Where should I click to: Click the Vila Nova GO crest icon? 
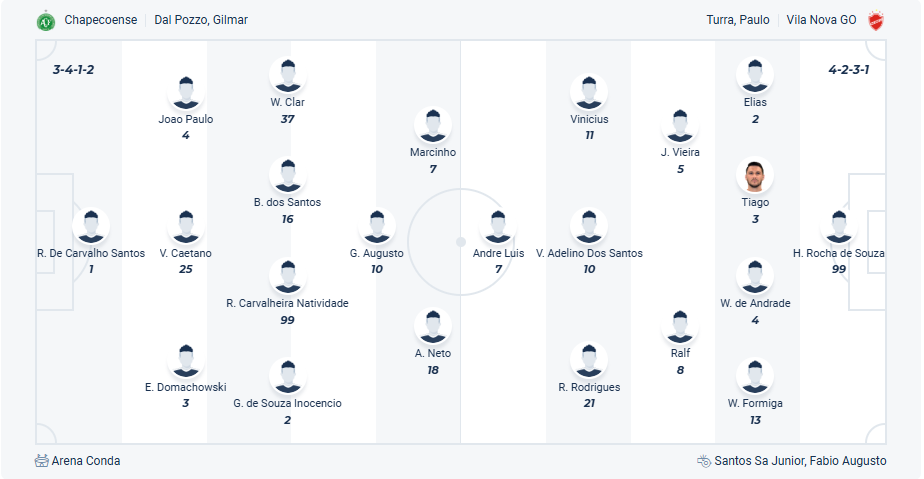click(x=876, y=20)
